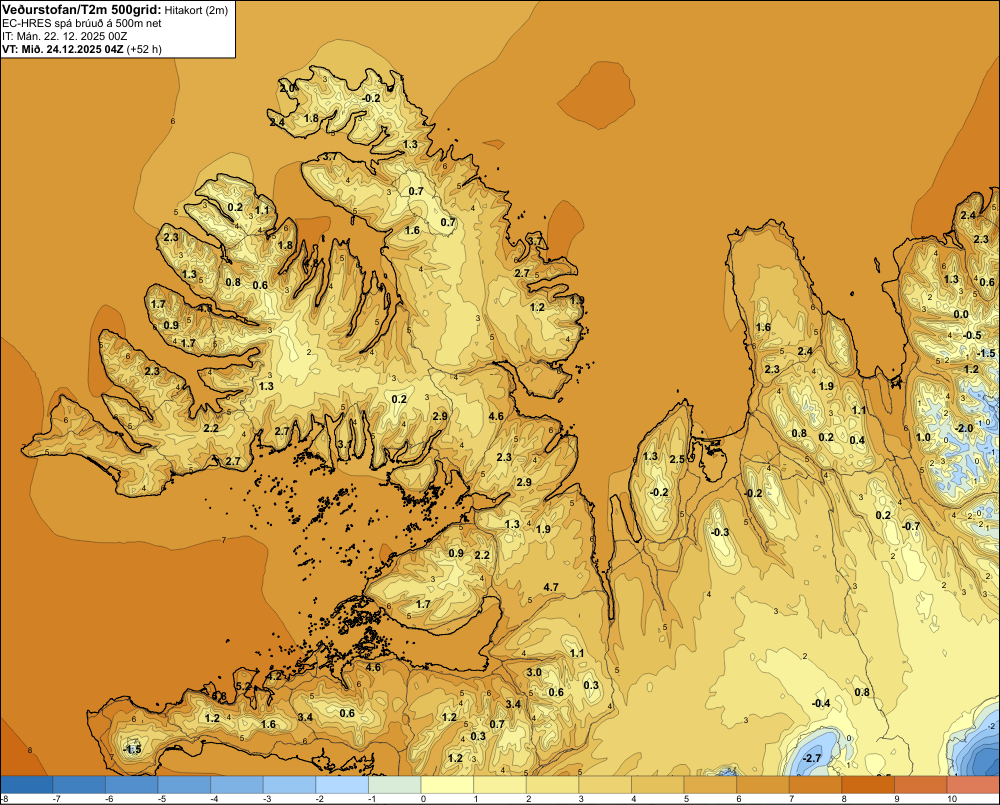The height and width of the screenshot is (805, 1000).
Task: Click the -2.0 temperature value on the map
Action: pyautogui.click(x=963, y=428)
